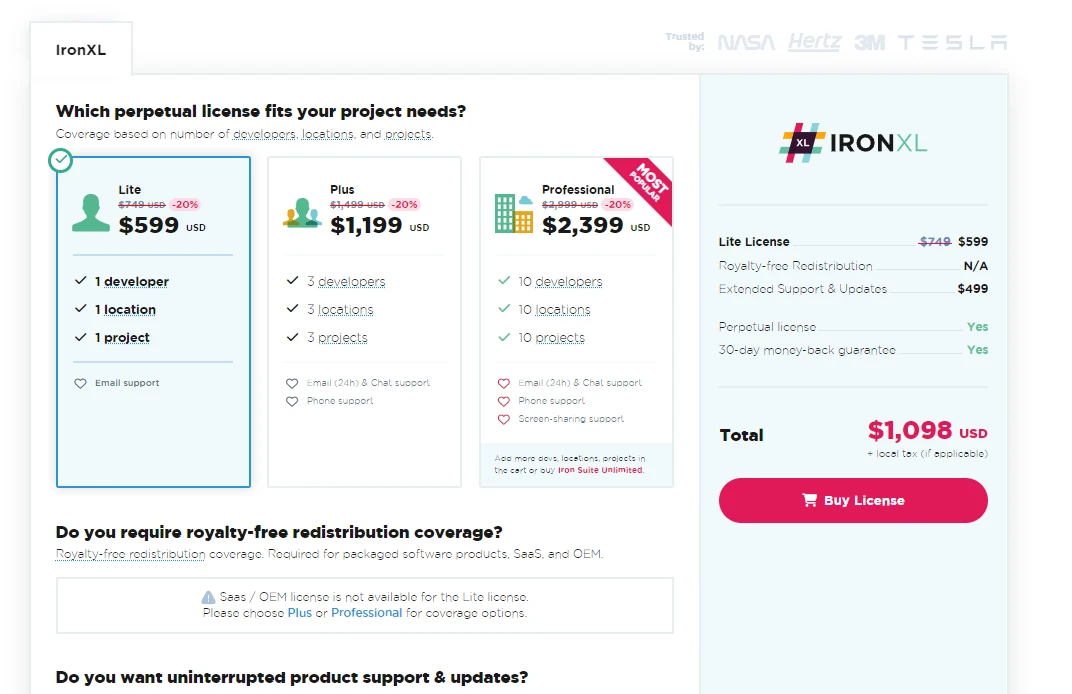Click the Plus link in SaaS notice
1072x694 pixels.
300,613
